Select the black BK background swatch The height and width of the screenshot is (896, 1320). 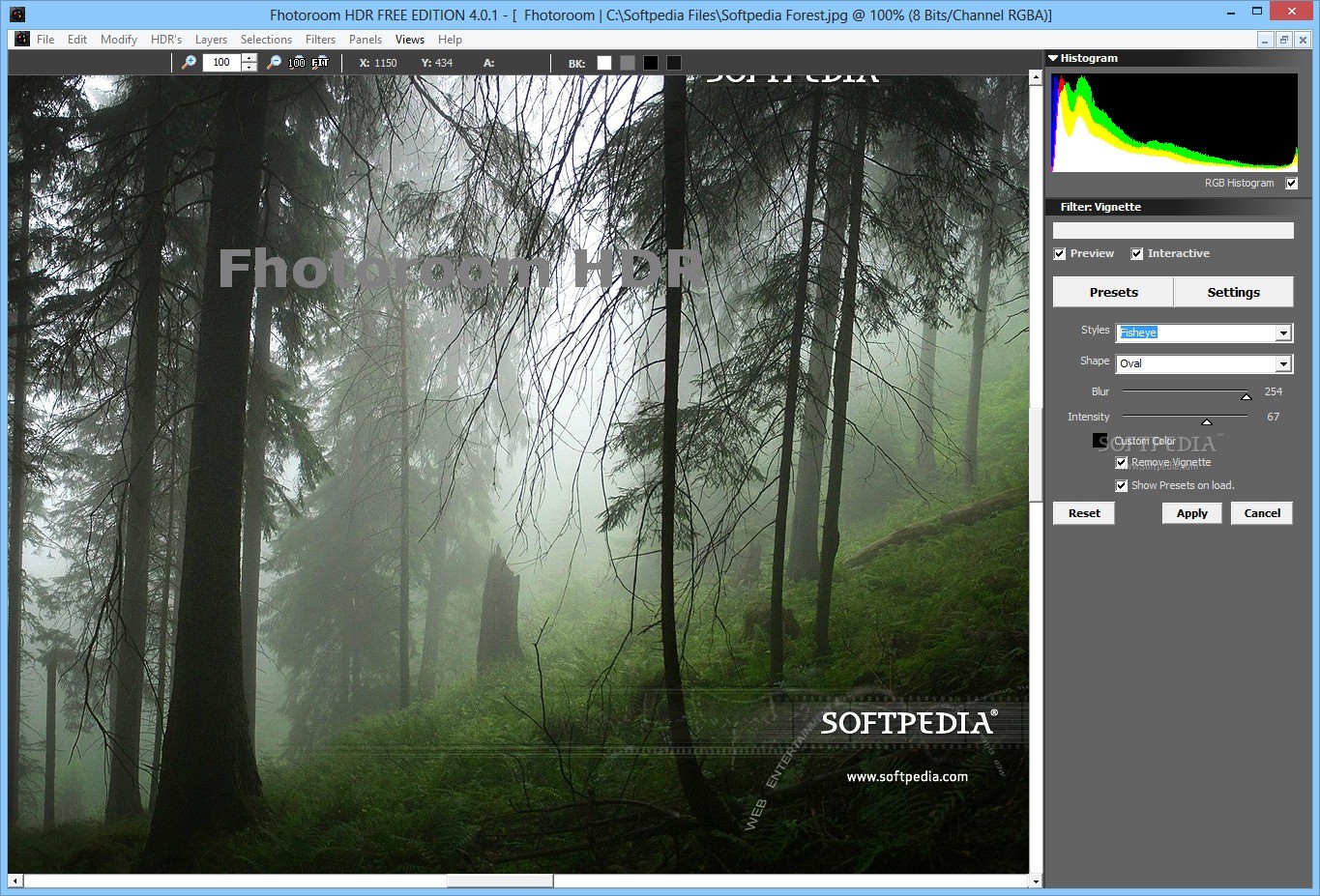pos(651,63)
